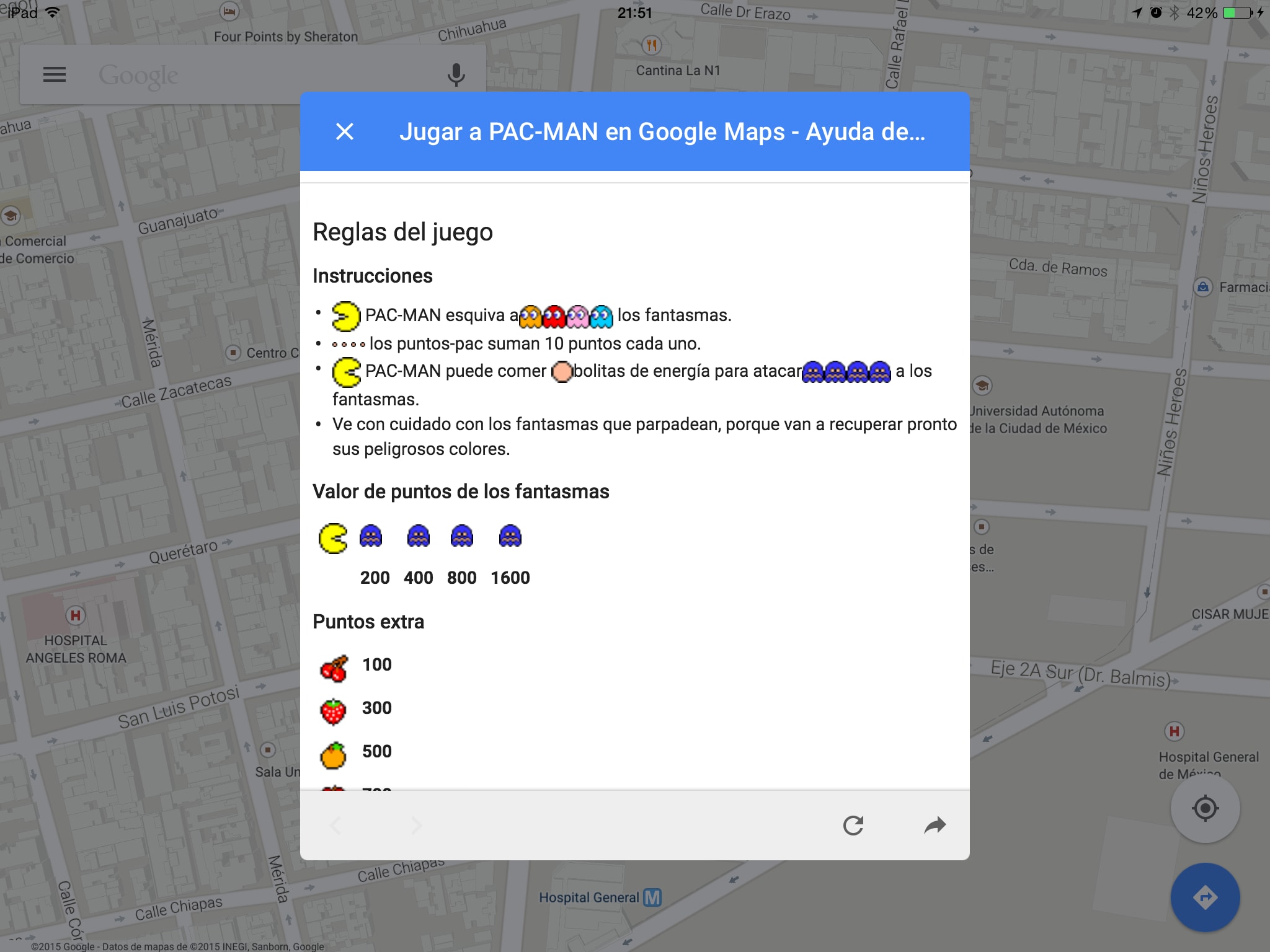The height and width of the screenshot is (952, 1270).
Task: Reload the help page
Action: pyautogui.click(x=853, y=825)
